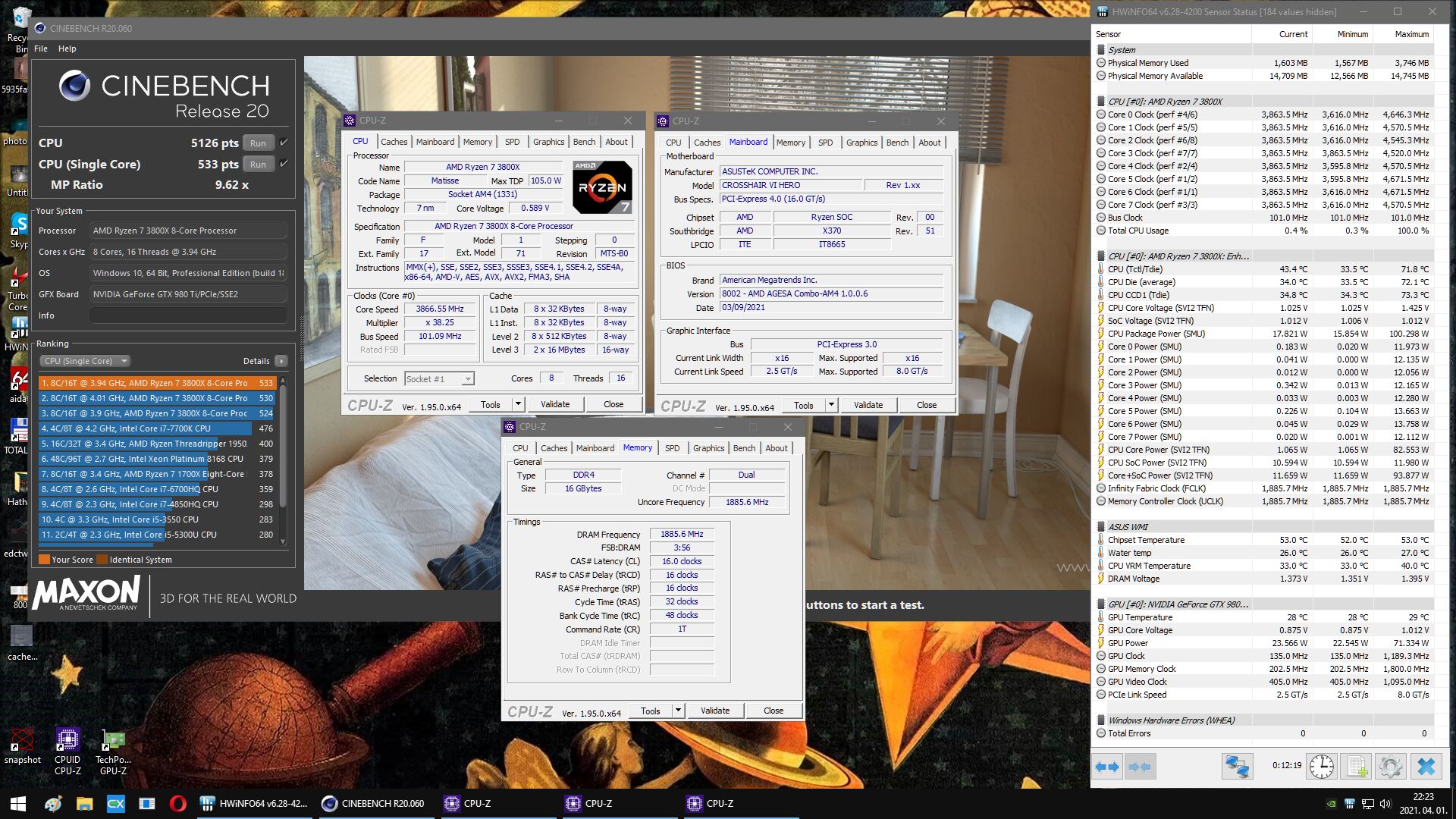
Task: Click Cinebench logo sphere icon
Action: (x=75, y=86)
